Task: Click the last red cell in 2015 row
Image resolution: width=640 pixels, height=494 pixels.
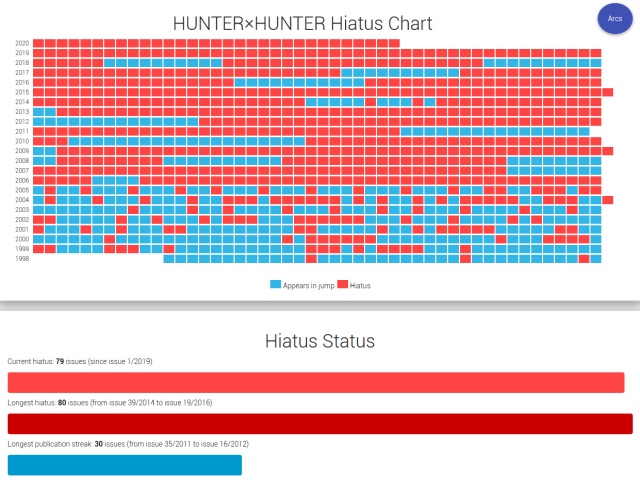Action: coord(607,92)
